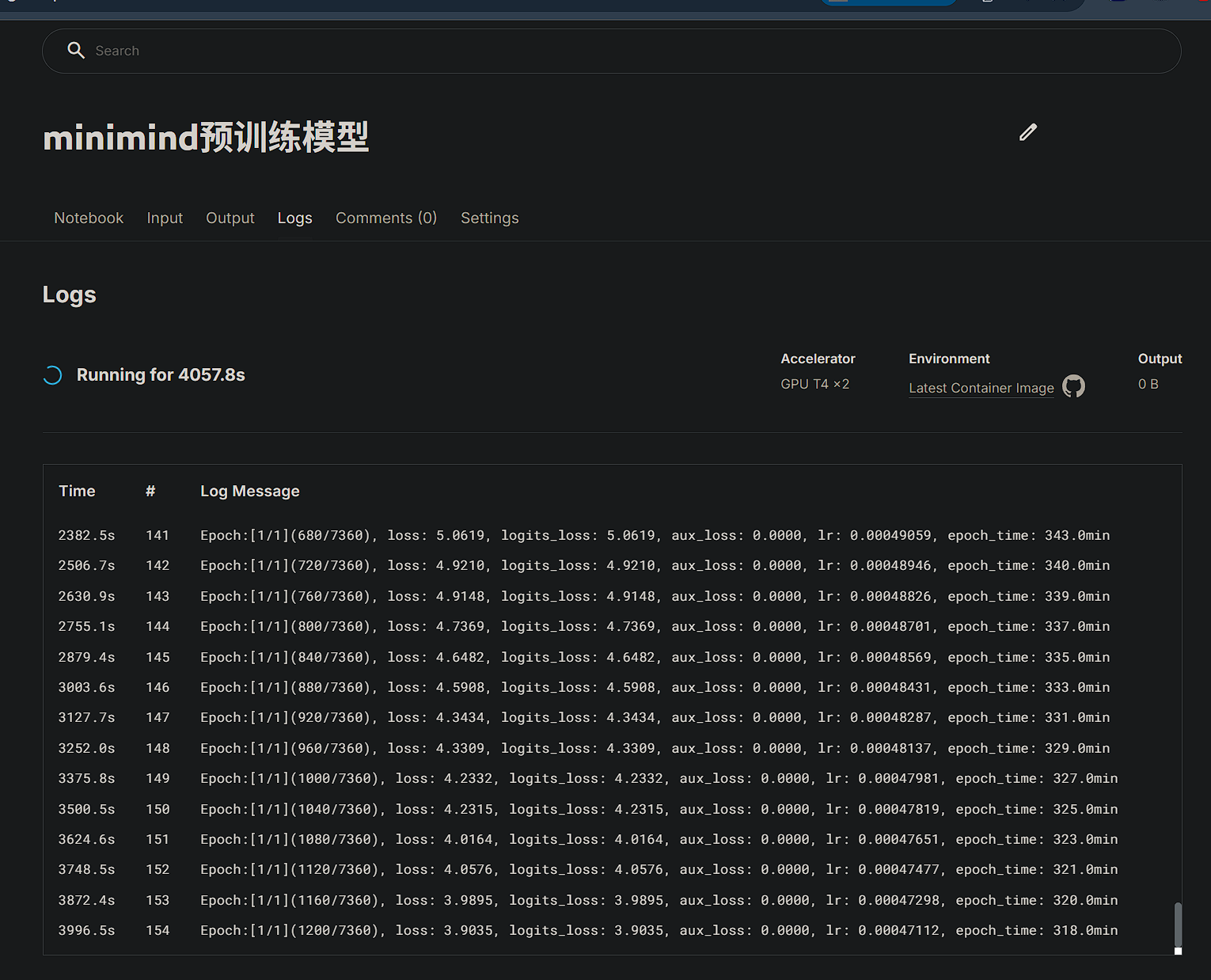Screen dimensions: 1211x980
Task: Click the Logs tab
Action: (294, 218)
